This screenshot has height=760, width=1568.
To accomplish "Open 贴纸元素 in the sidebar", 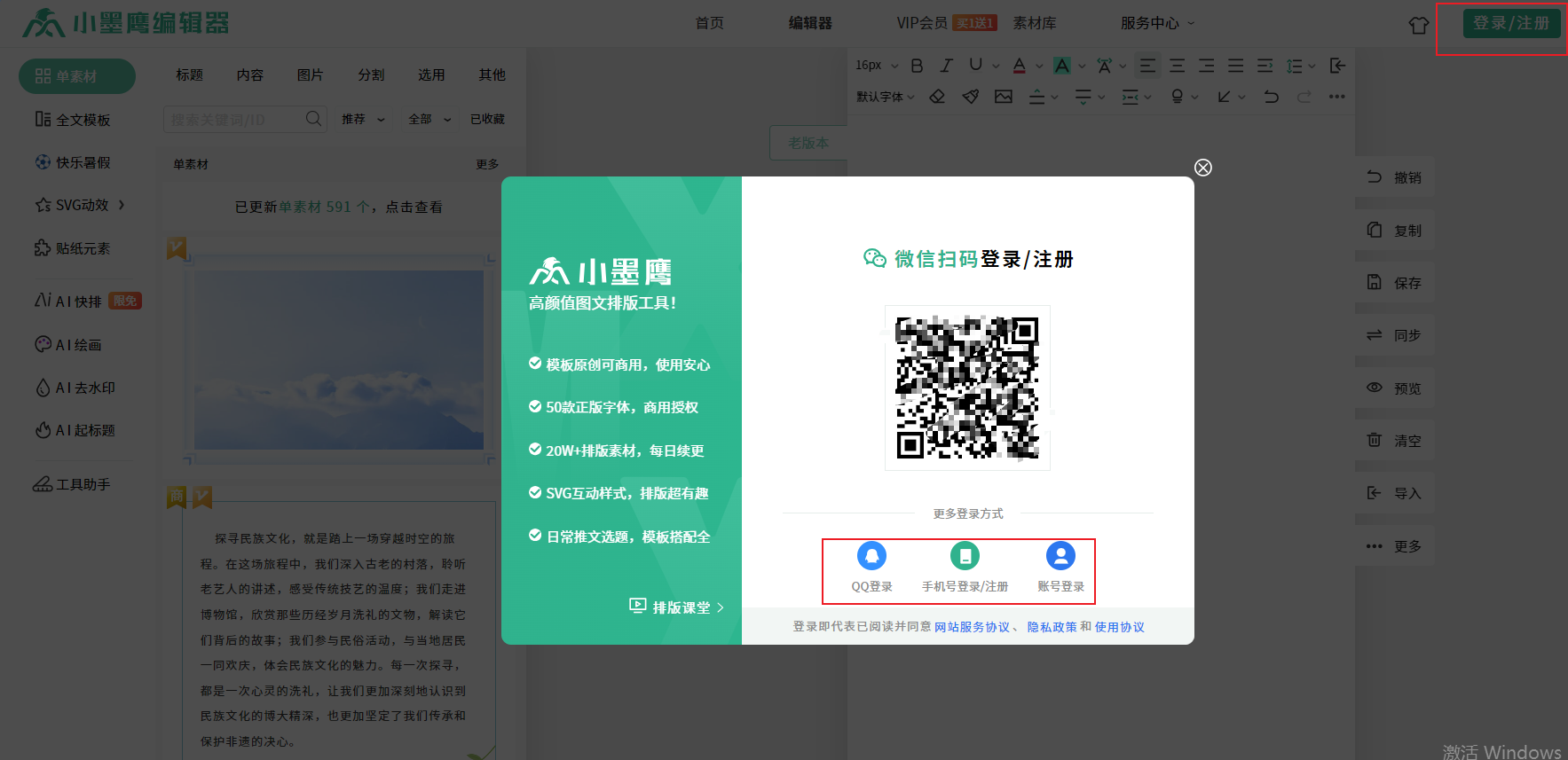I will coord(73,248).
